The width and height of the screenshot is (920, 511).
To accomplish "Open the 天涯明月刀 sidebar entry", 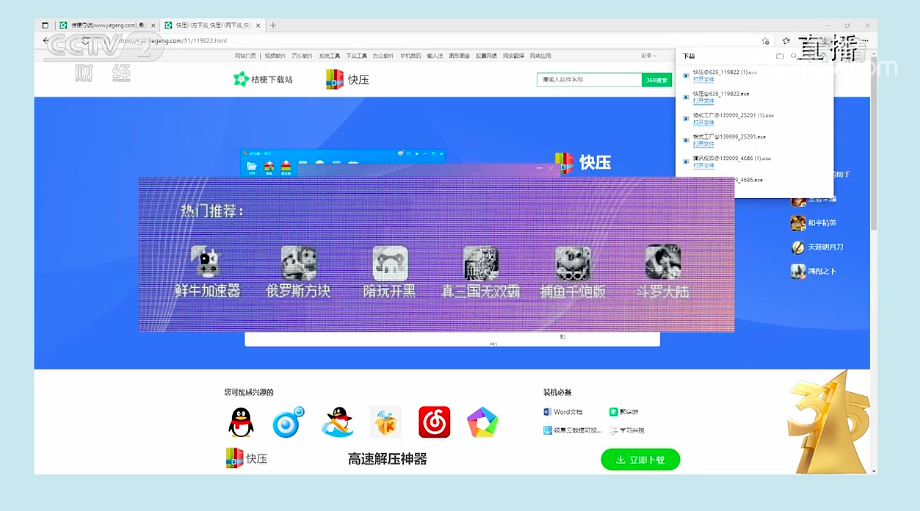I will pos(798,247).
